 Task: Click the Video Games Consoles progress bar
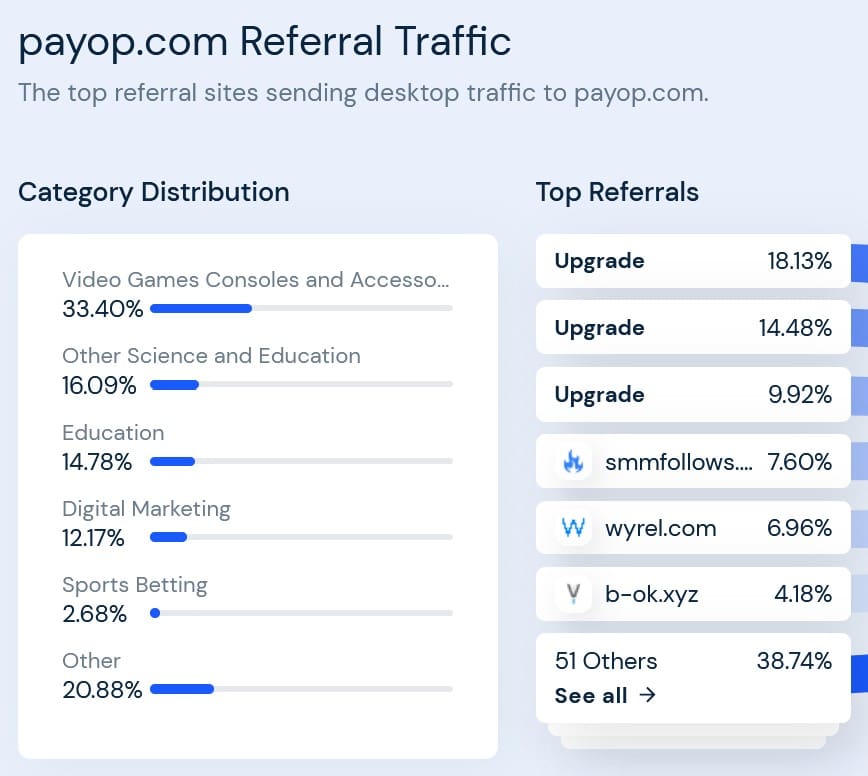pyautogui.click(x=302, y=308)
